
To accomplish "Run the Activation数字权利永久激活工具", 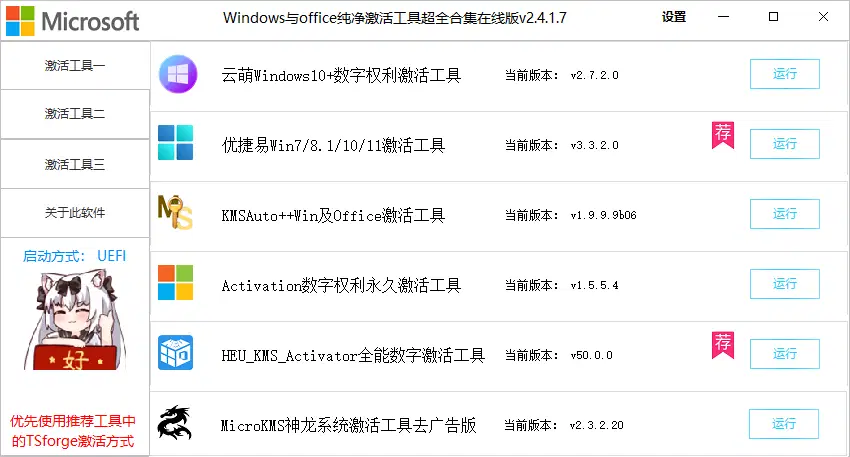I will click(x=784, y=284).
